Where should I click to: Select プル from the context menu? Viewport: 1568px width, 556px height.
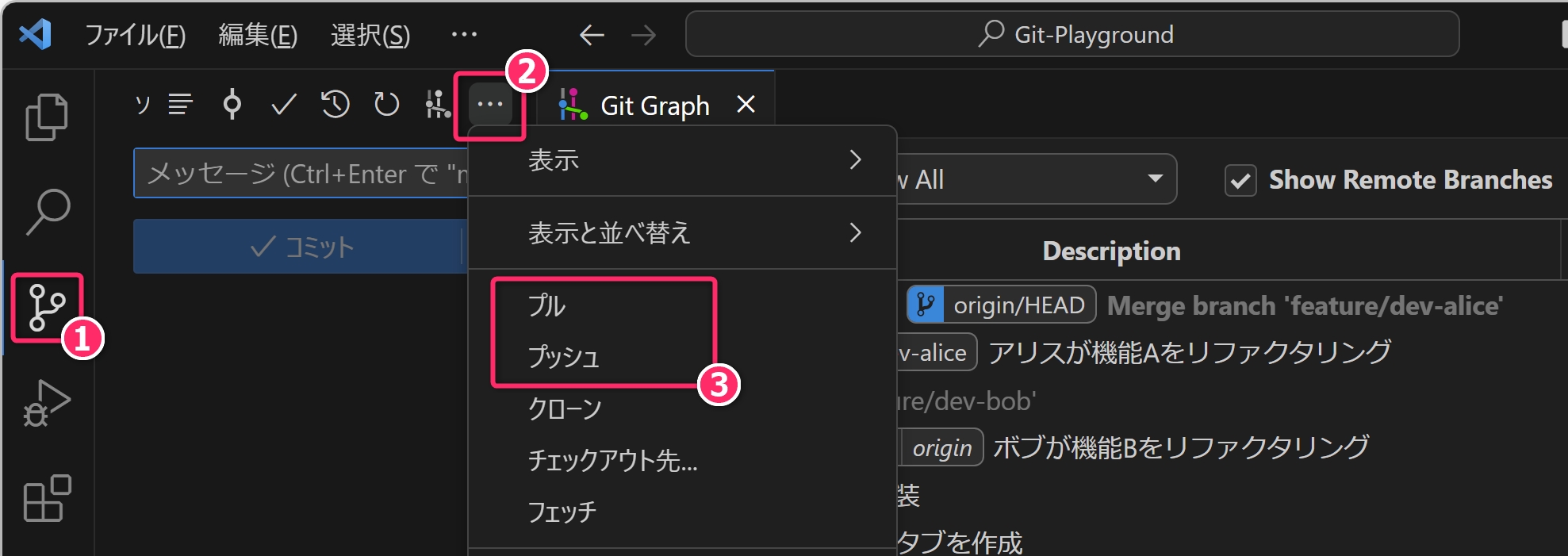coord(547,305)
